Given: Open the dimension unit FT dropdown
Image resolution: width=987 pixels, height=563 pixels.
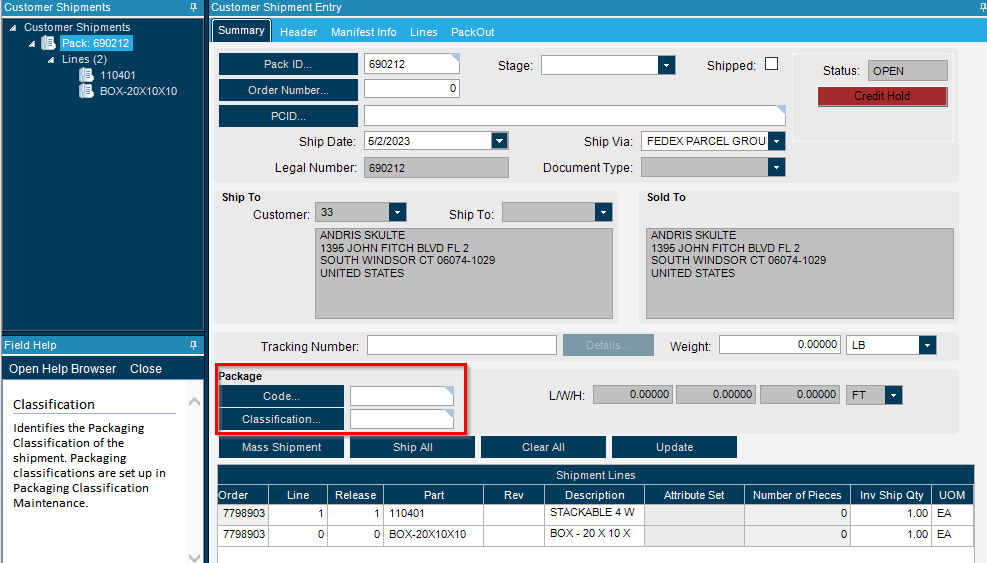Looking at the screenshot, I should pos(893,395).
